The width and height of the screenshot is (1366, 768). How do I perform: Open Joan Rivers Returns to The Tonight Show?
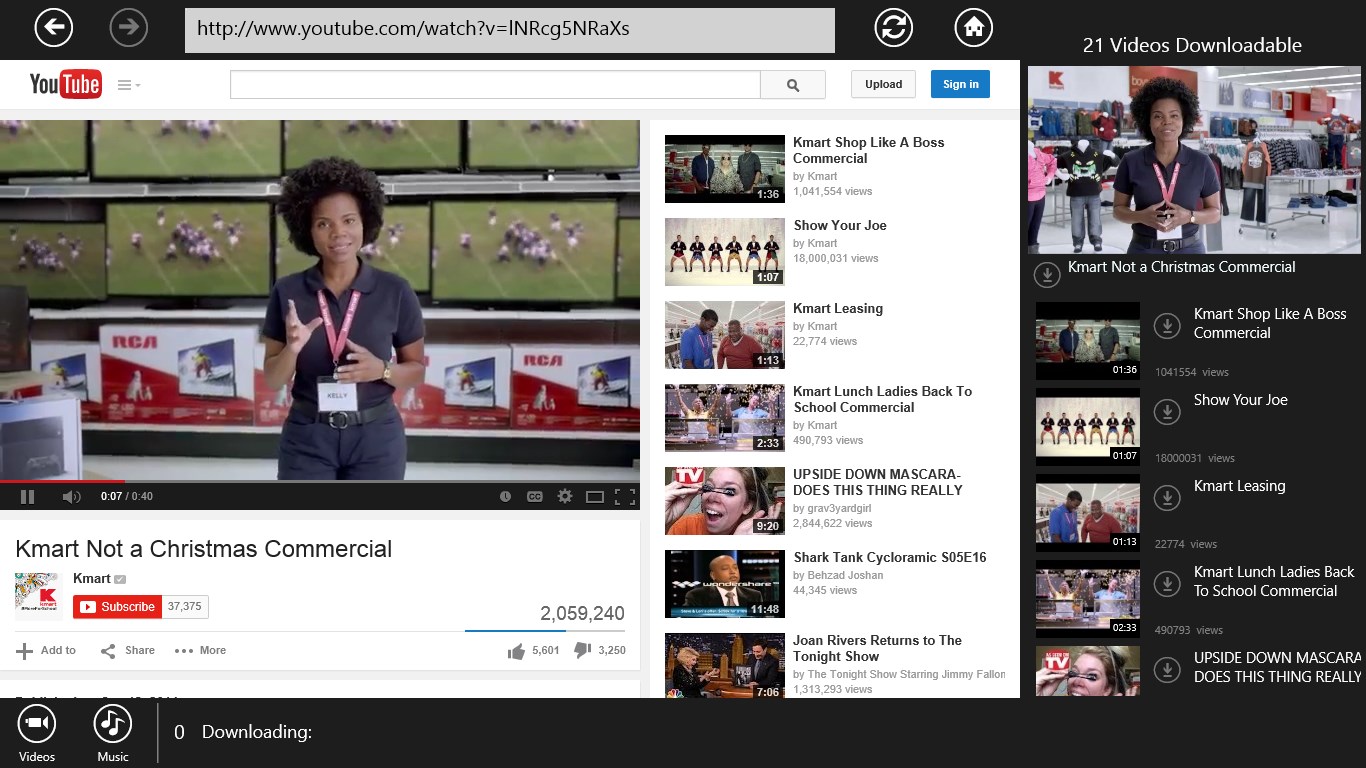877,648
